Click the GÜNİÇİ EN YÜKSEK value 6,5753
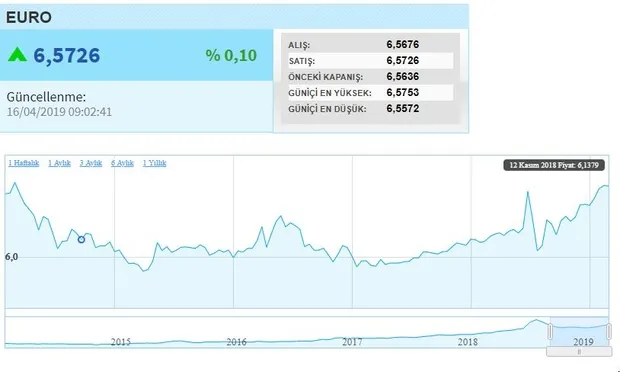Screen dimensions: 620x372 (403, 93)
